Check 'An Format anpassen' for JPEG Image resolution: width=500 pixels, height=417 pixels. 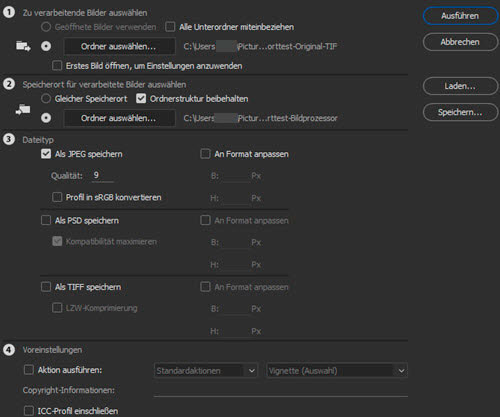click(205, 154)
